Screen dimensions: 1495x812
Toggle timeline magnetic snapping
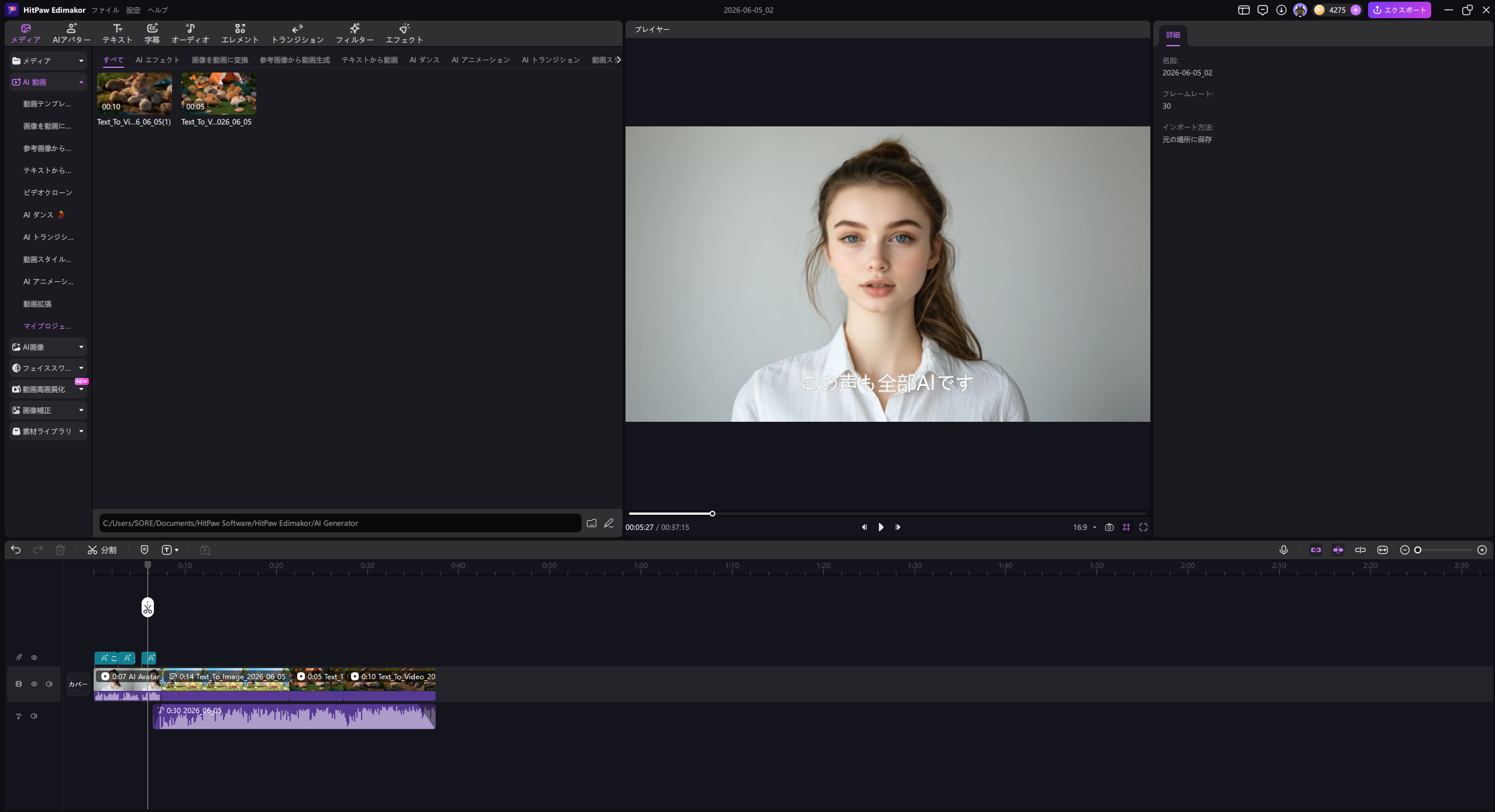(x=1338, y=550)
